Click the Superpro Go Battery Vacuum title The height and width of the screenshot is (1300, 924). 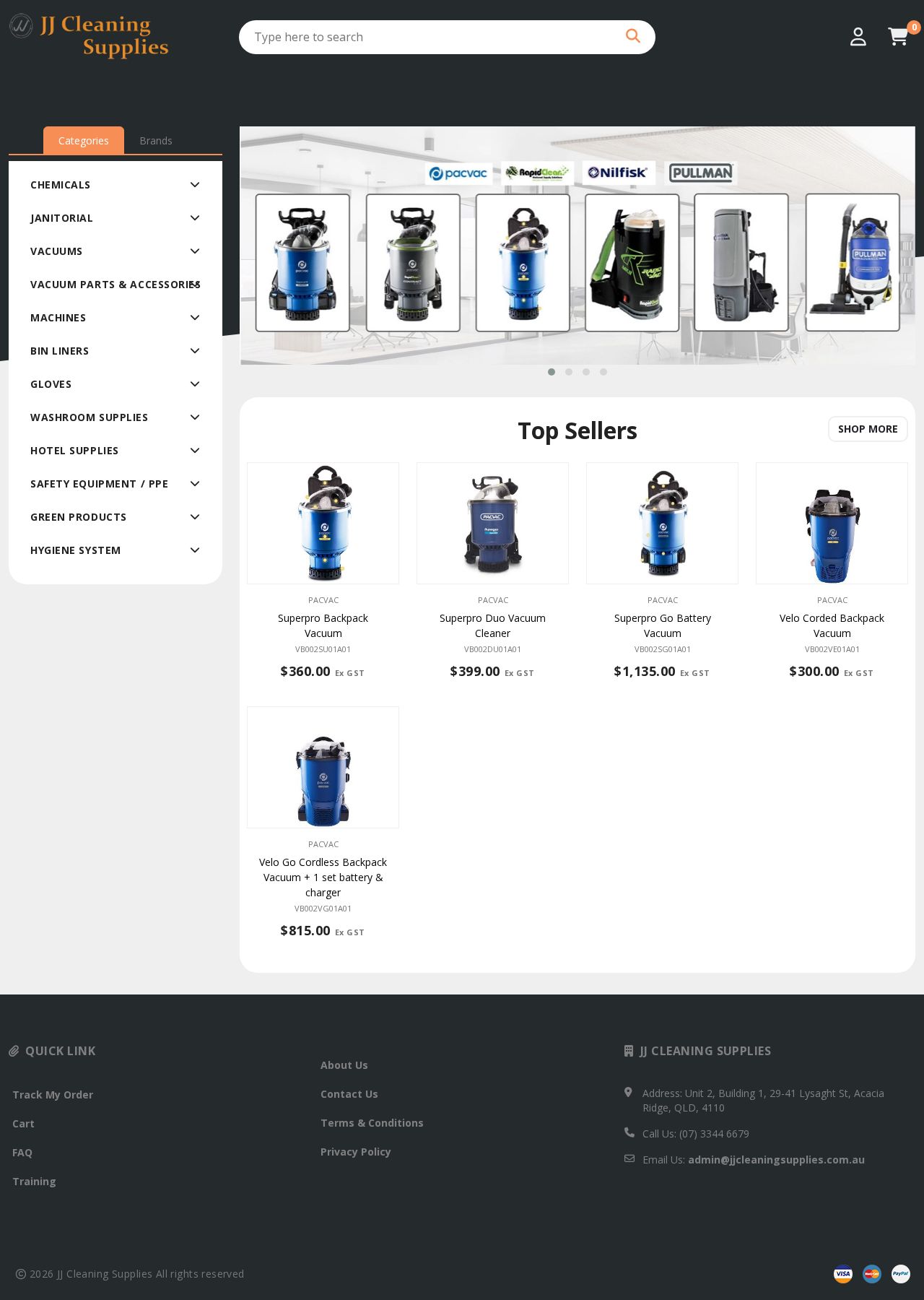click(662, 625)
